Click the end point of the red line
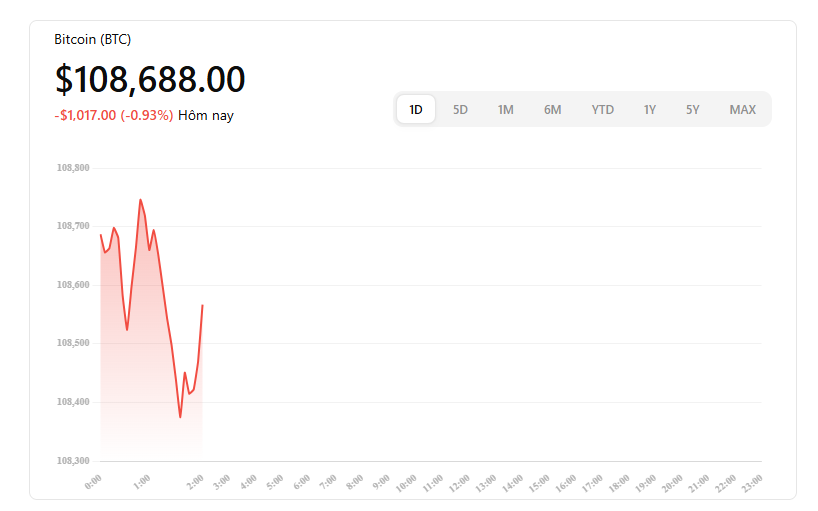 [202, 305]
